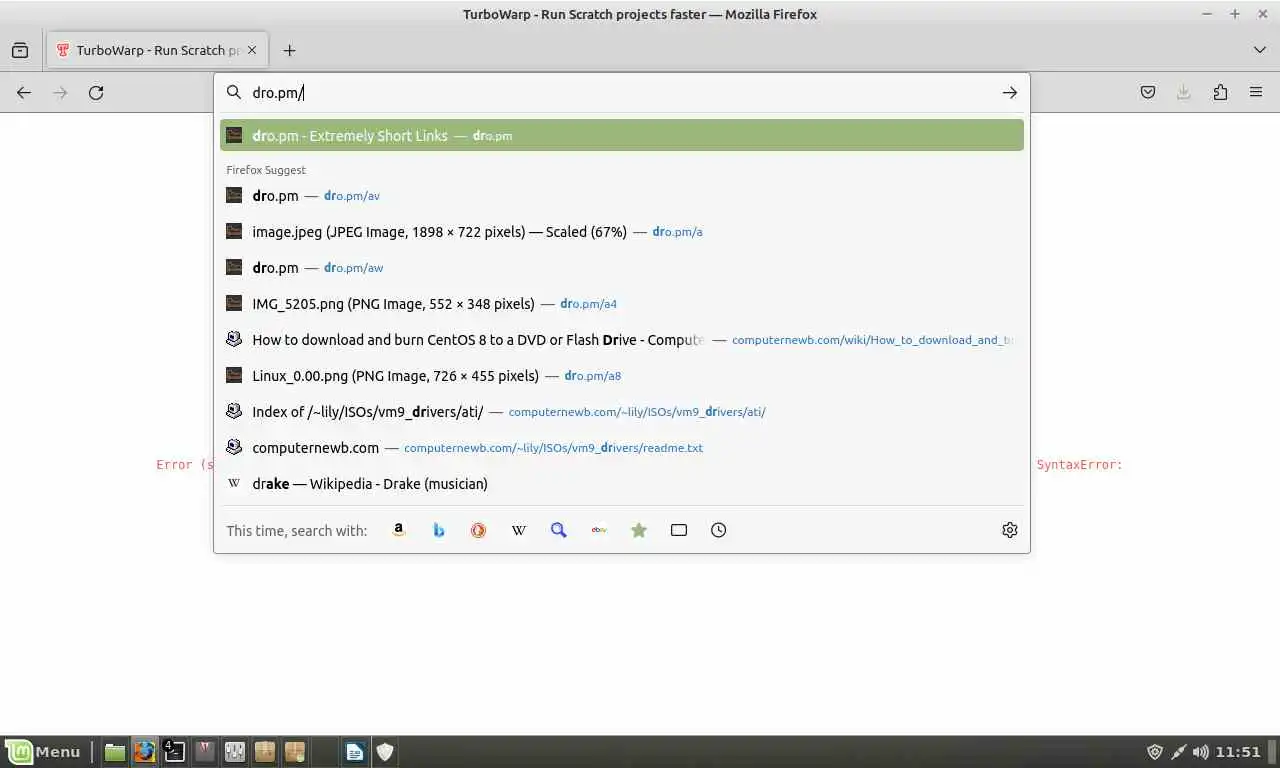Search with Amazon this time
1280x768 pixels.
point(399,530)
